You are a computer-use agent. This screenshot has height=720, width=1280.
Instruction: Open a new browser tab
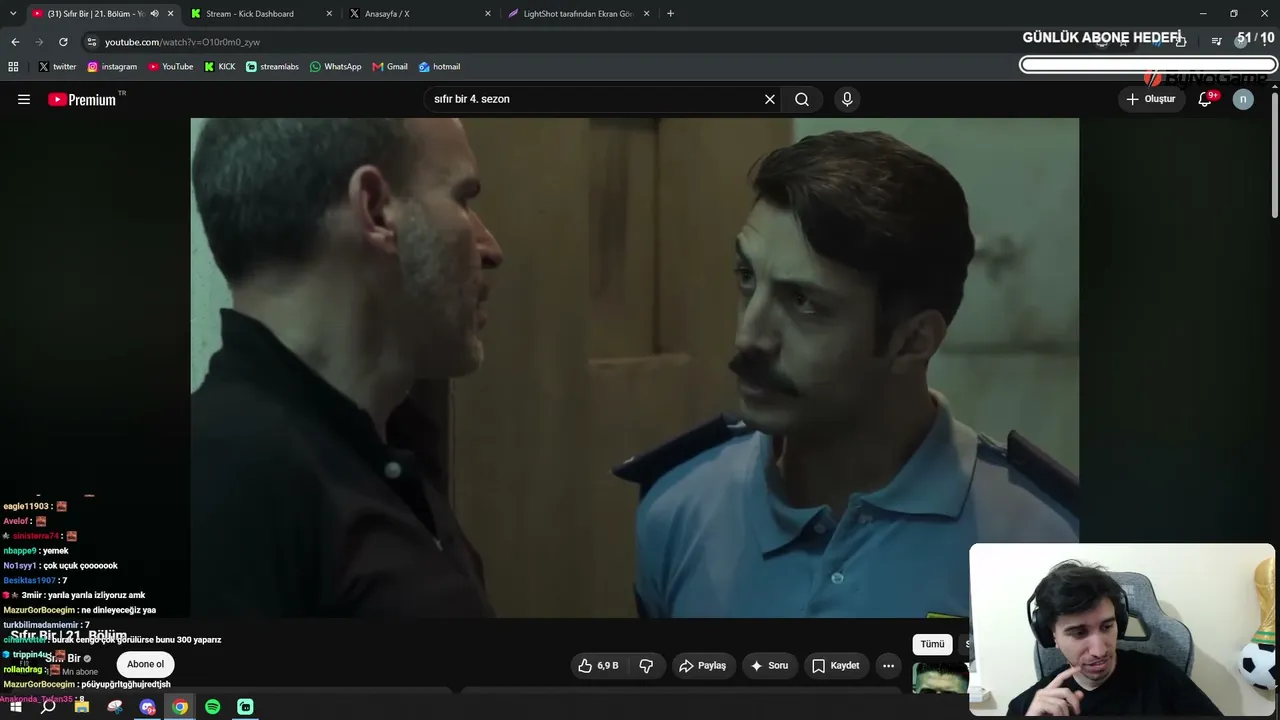(670, 14)
